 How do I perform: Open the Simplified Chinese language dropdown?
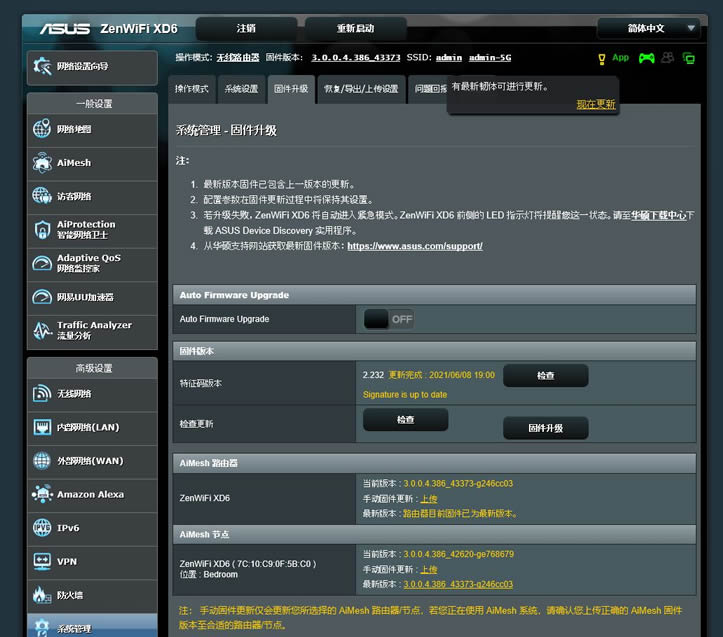tap(649, 28)
